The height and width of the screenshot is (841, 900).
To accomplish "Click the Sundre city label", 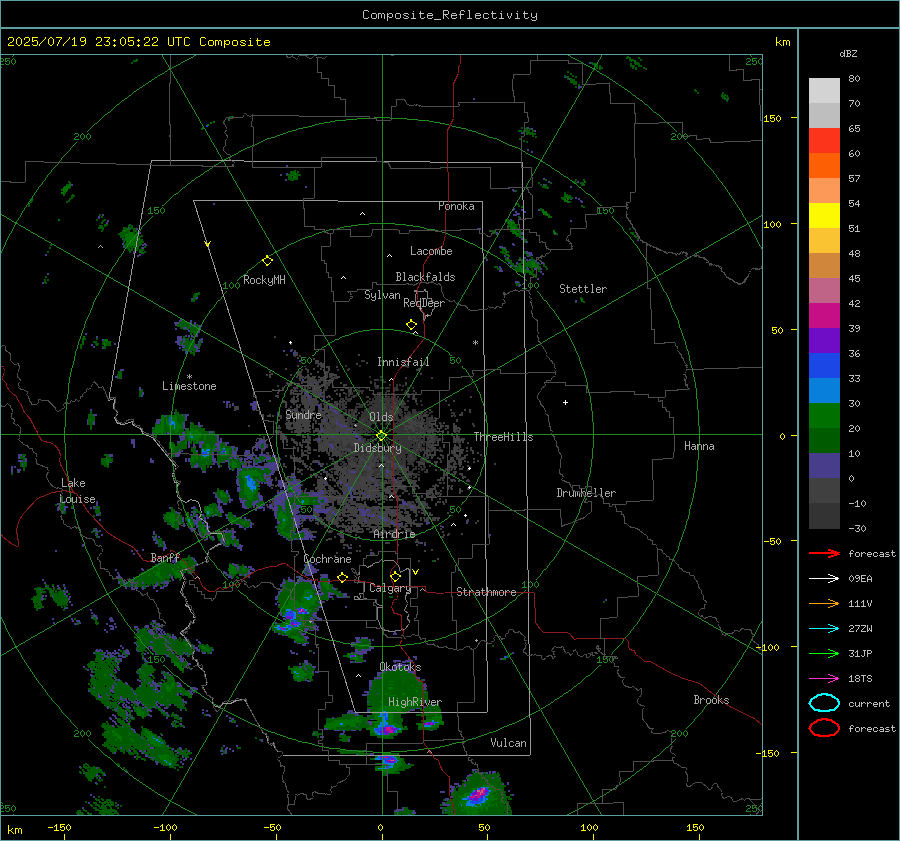I will 303,415.
